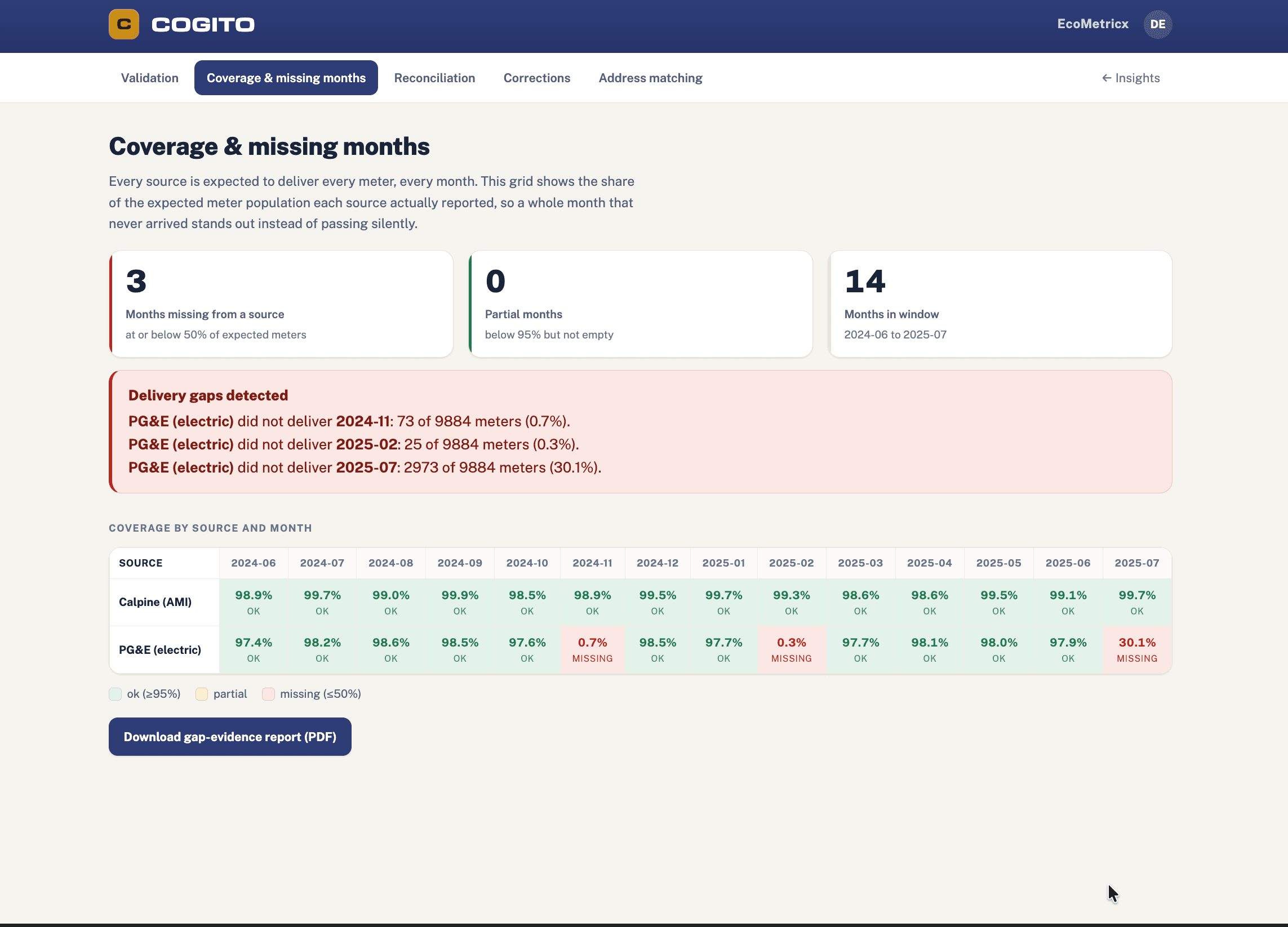The height and width of the screenshot is (927, 1288).
Task: Open the Partial months card
Action: [x=641, y=304]
